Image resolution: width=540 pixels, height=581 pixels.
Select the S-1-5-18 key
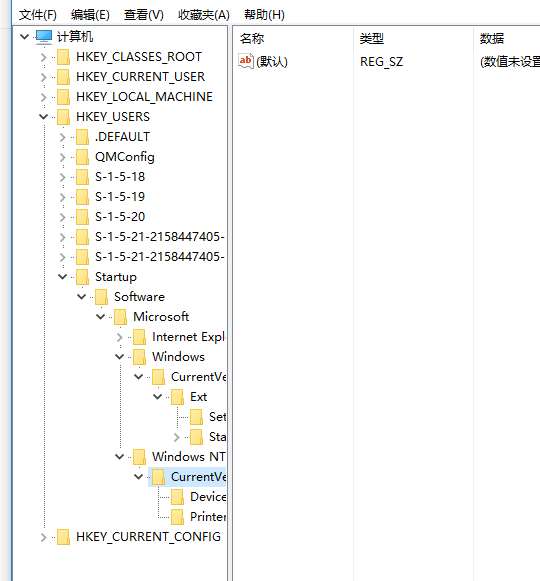(120, 177)
